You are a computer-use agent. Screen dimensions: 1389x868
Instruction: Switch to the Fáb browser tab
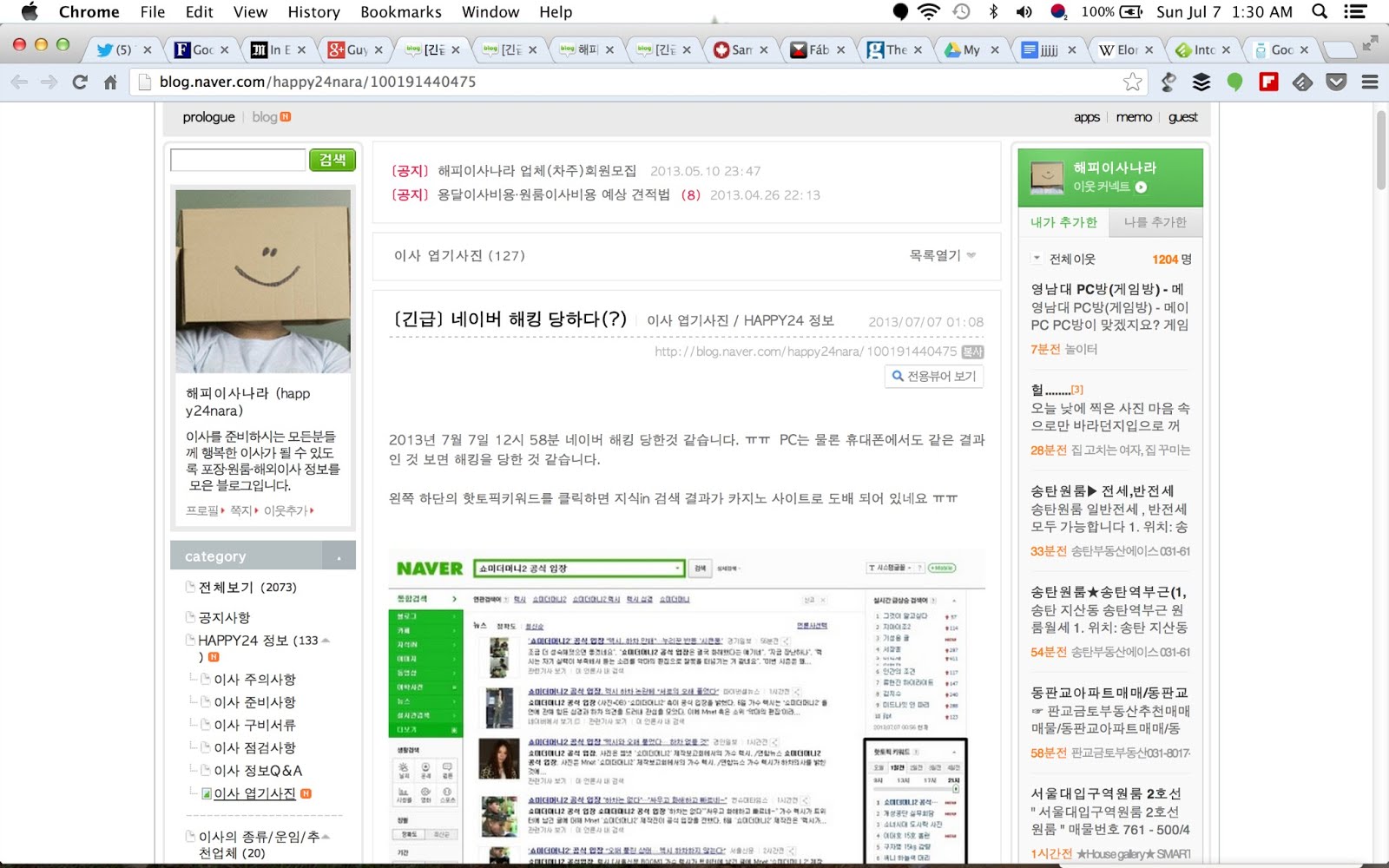[x=817, y=49]
